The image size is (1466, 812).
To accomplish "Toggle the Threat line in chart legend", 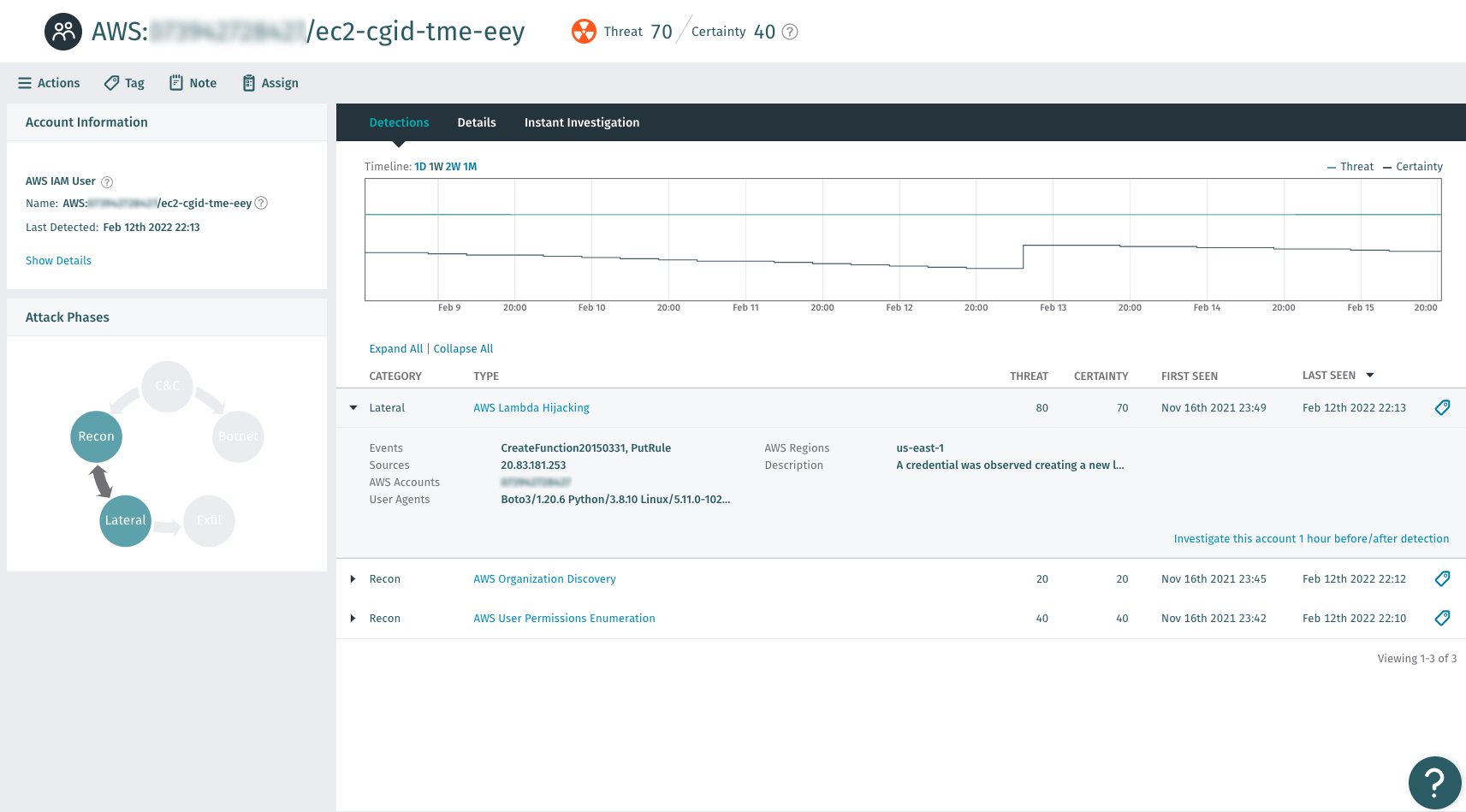I will pyautogui.click(x=1350, y=167).
